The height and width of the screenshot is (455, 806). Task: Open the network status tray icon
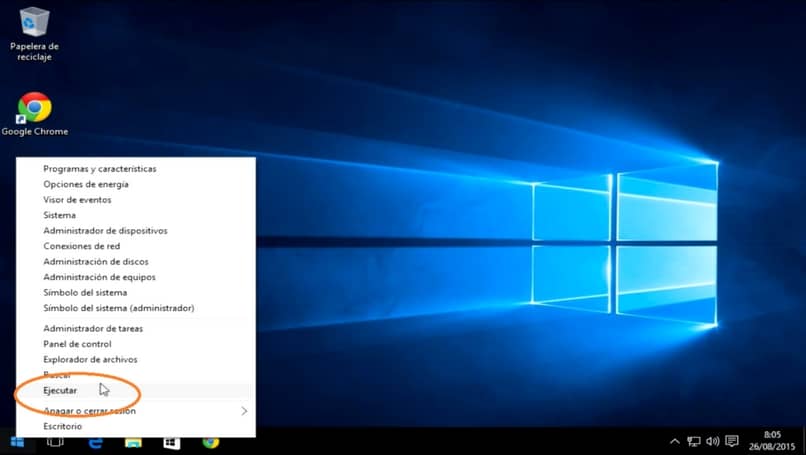[694, 442]
